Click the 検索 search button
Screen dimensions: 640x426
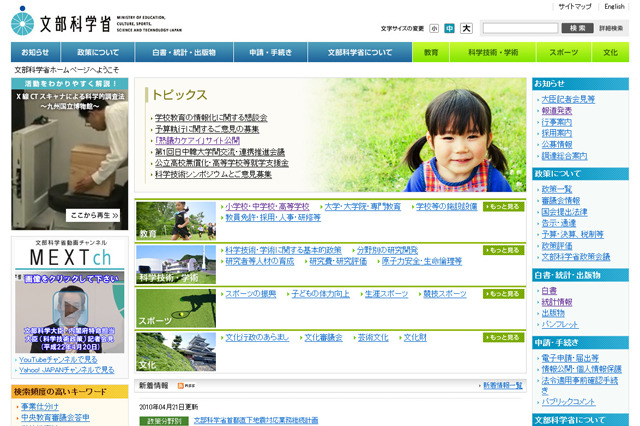pos(578,28)
